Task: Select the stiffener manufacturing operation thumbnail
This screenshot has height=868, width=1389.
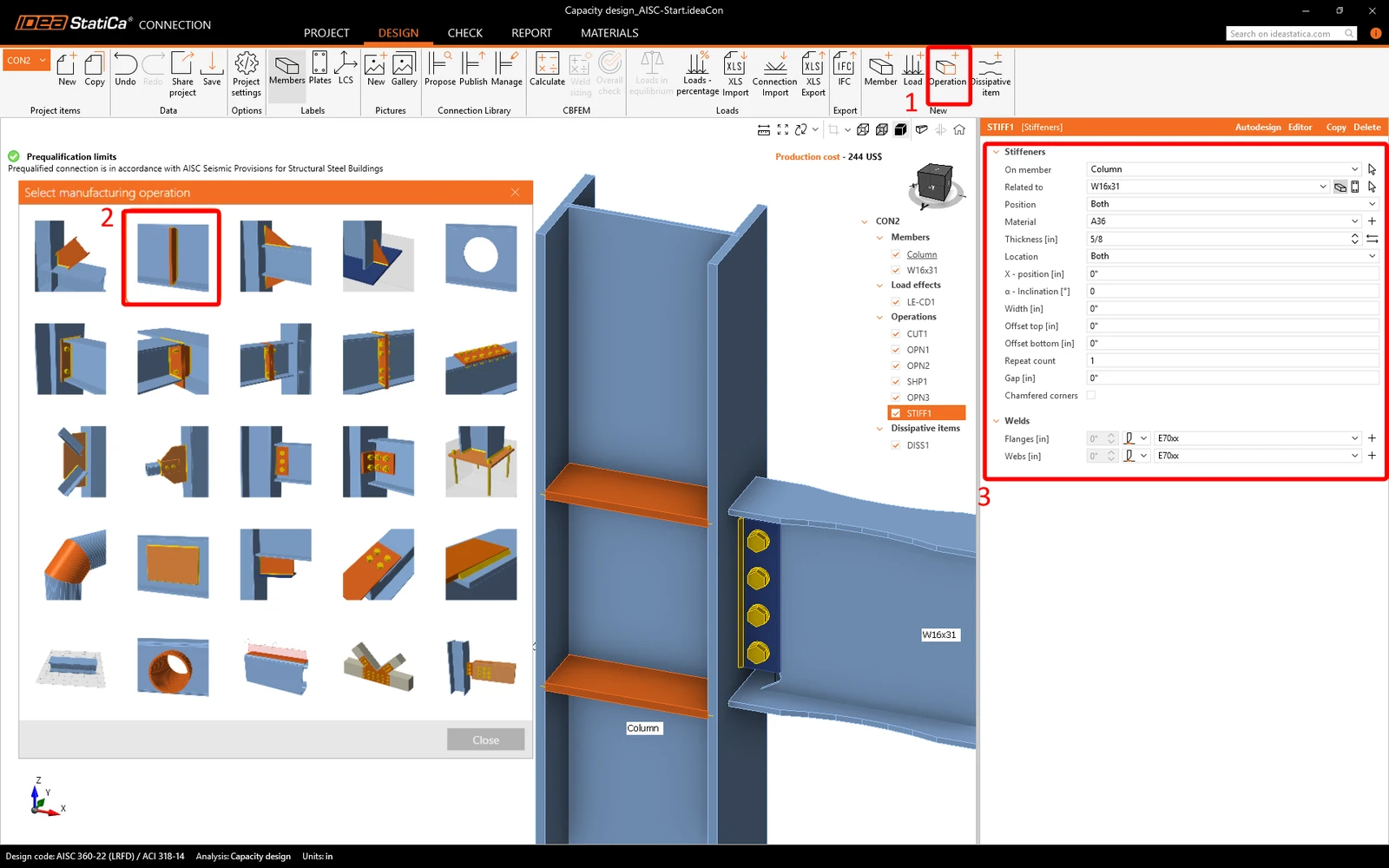Action: [172, 257]
